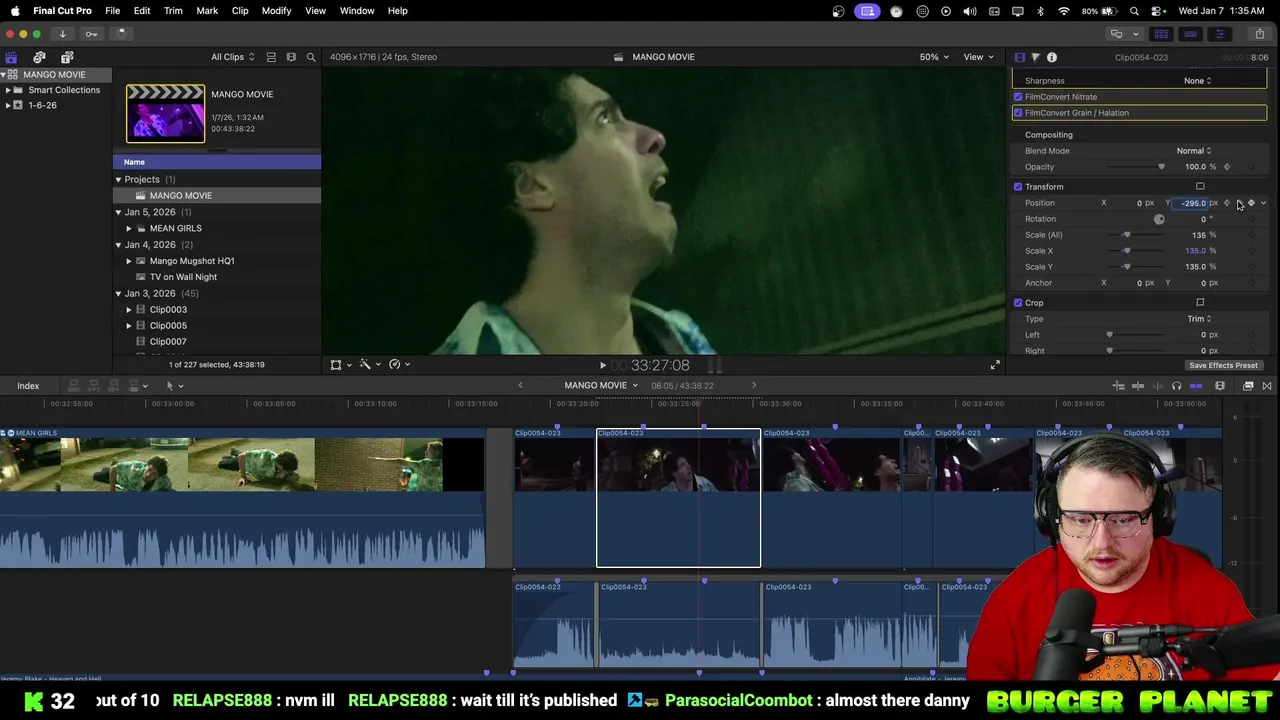Disable the FilmConvert Nitrate effect checkbox
Image resolution: width=1280 pixels, height=720 pixels.
1018,97
